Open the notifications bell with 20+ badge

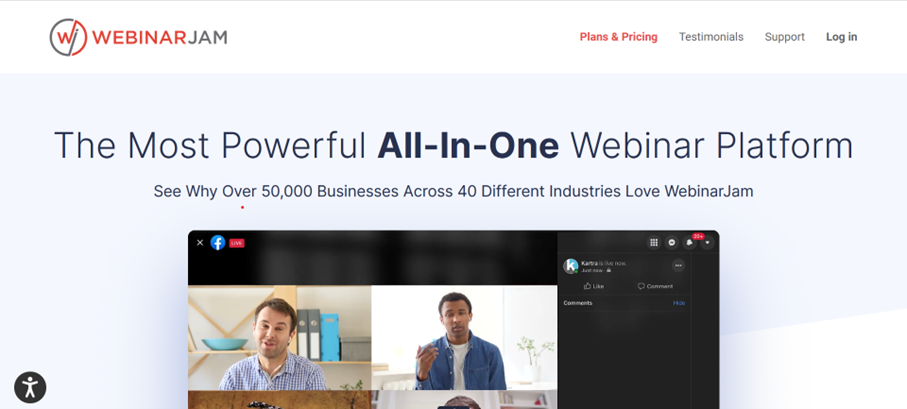click(690, 242)
